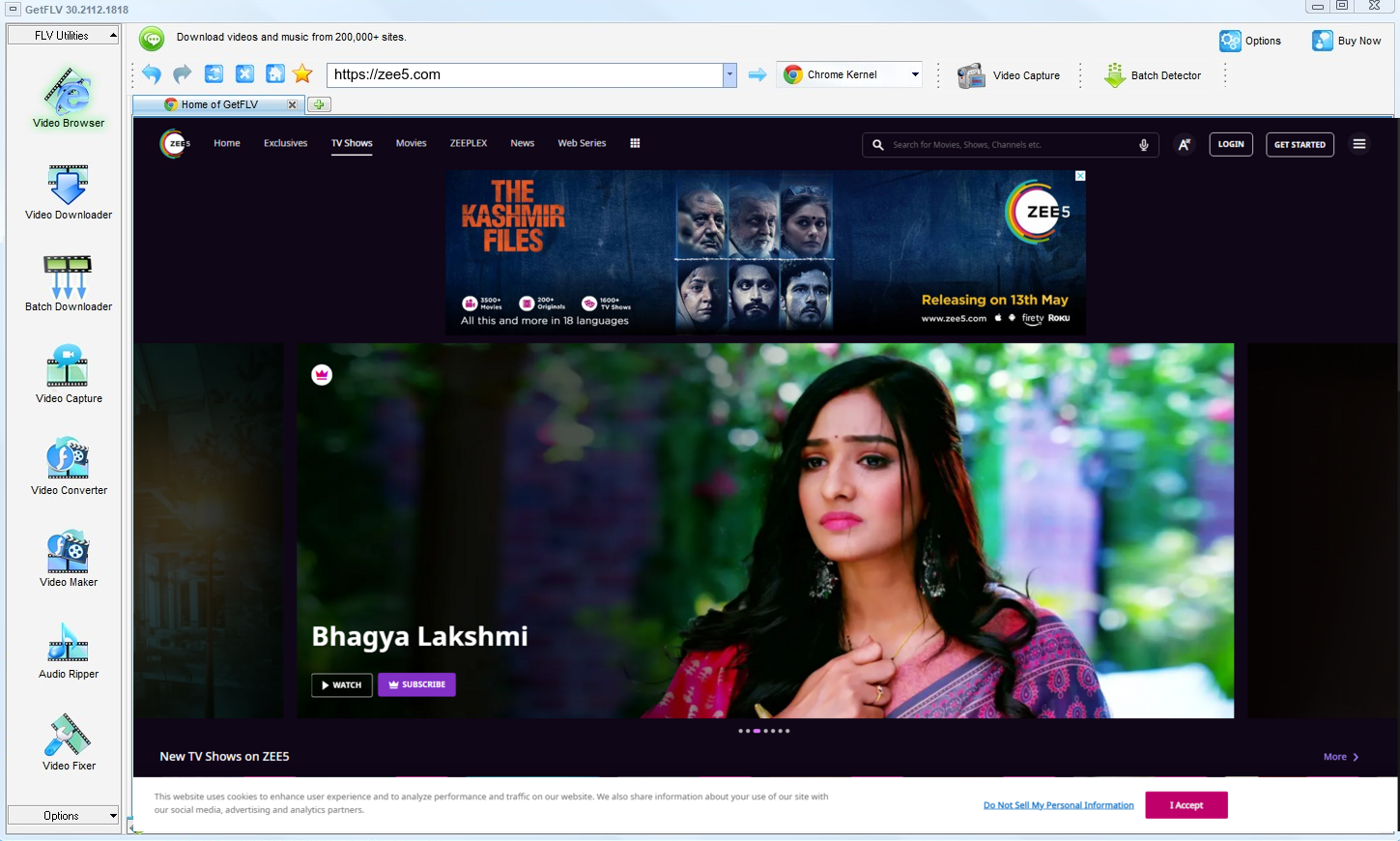Open the Video Converter tool
The height and width of the screenshot is (841, 1400).
click(x=69, y=467)
